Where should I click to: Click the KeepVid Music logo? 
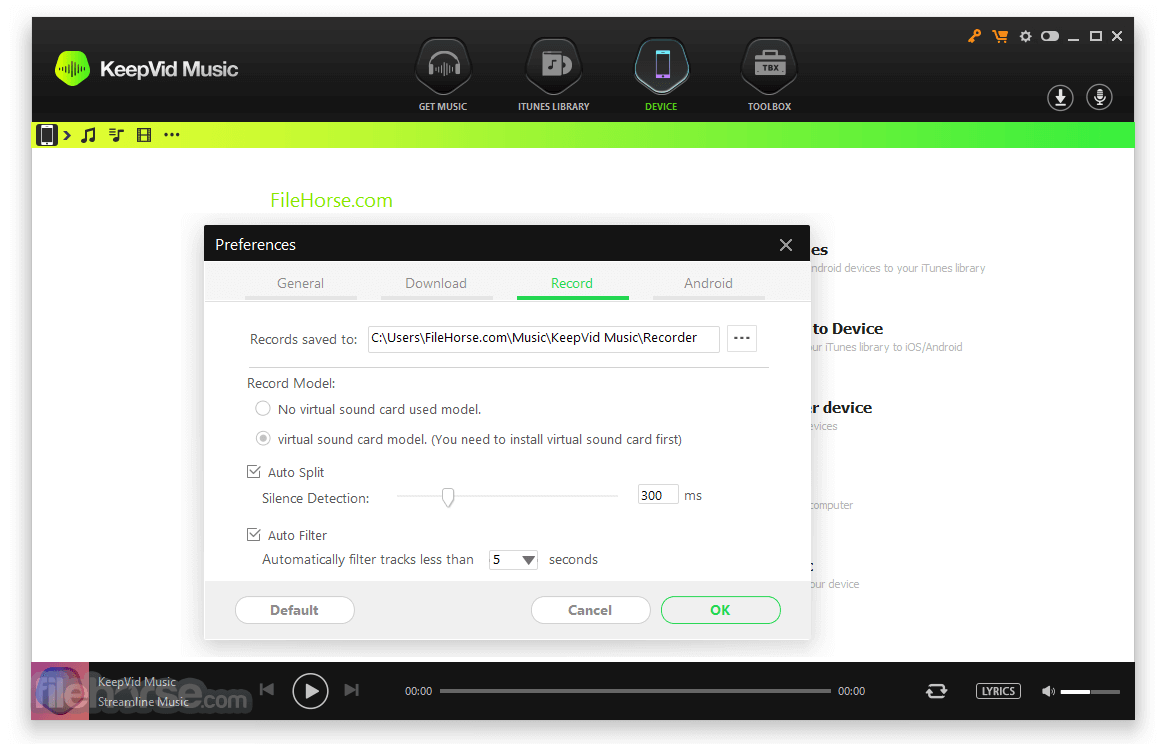[147, 69]
